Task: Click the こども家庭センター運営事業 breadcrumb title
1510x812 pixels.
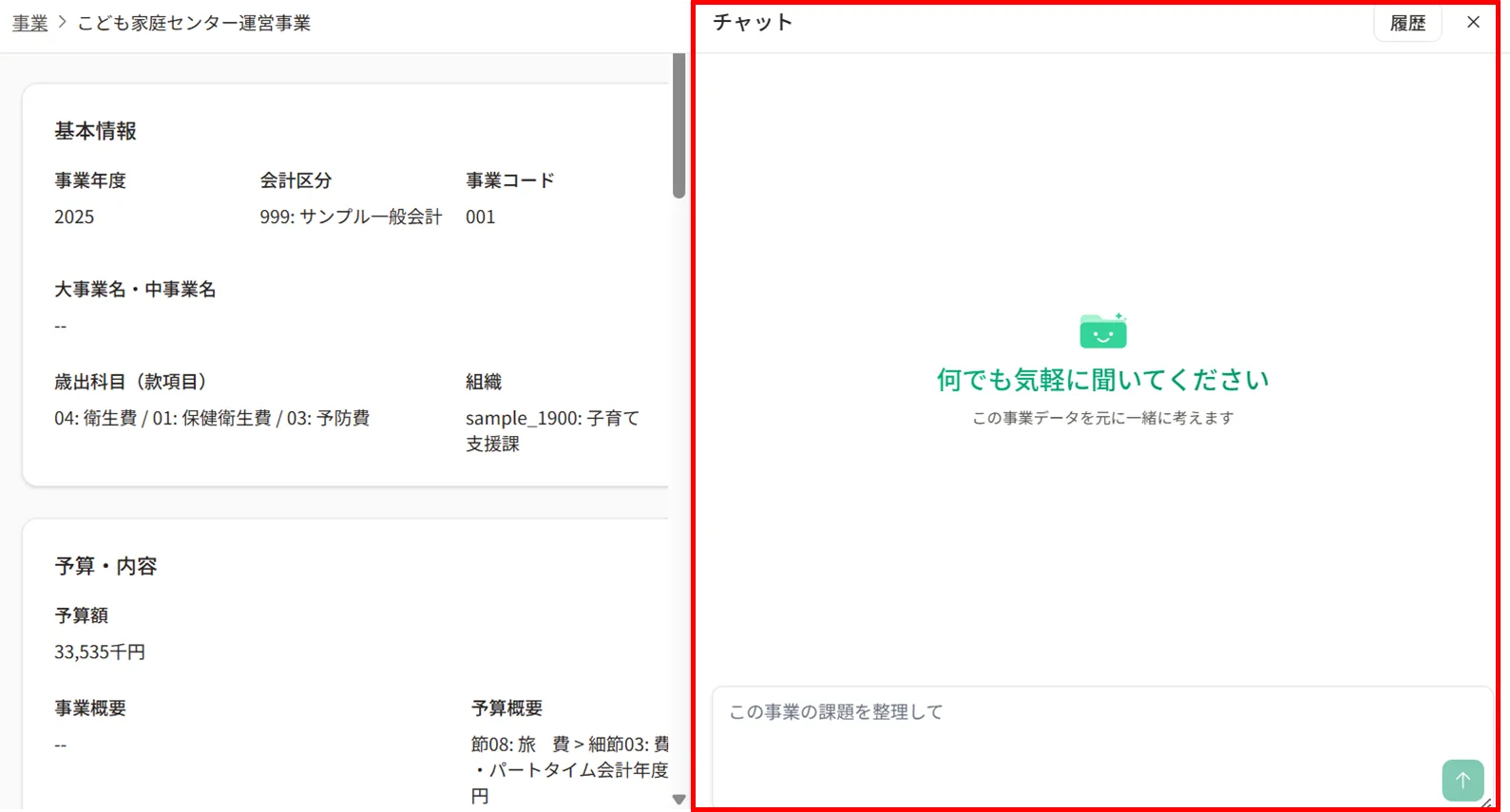Action: [x=194, y=23]
